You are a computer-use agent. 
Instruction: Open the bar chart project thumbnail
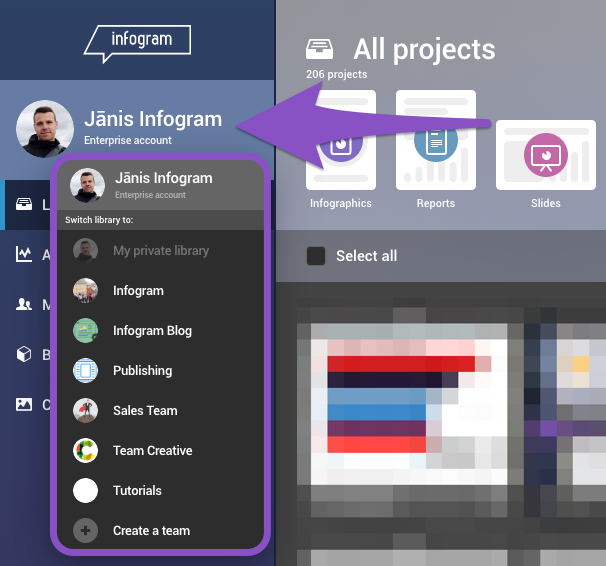409,404
